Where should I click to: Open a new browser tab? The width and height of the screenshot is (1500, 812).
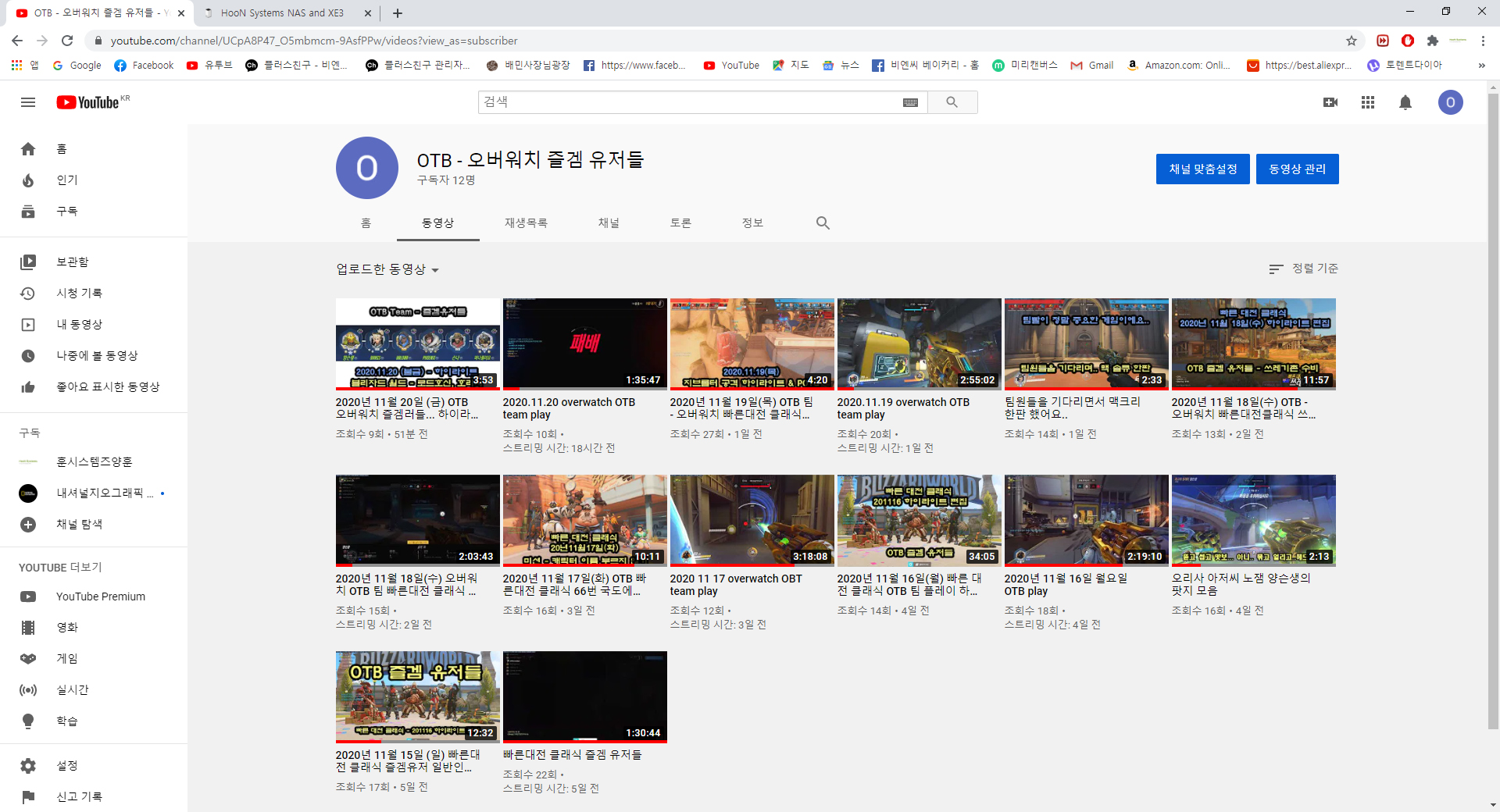click(x=398, y=13)
